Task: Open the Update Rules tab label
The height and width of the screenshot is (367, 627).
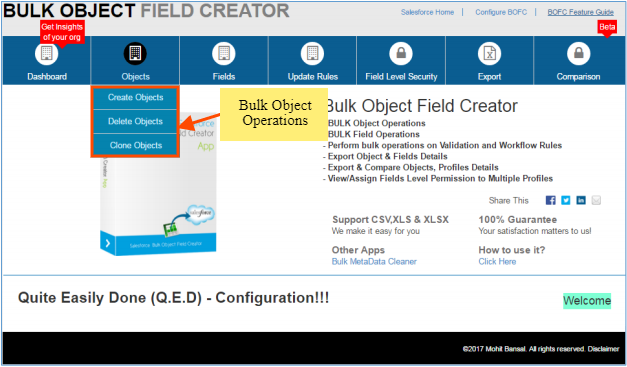Action: coord(313,77)
